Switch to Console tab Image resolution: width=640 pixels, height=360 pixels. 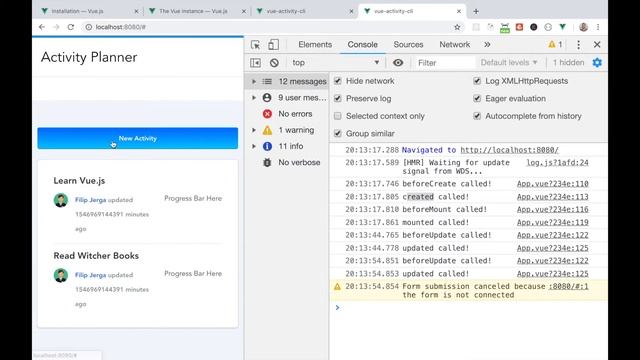tap(362, 44)
